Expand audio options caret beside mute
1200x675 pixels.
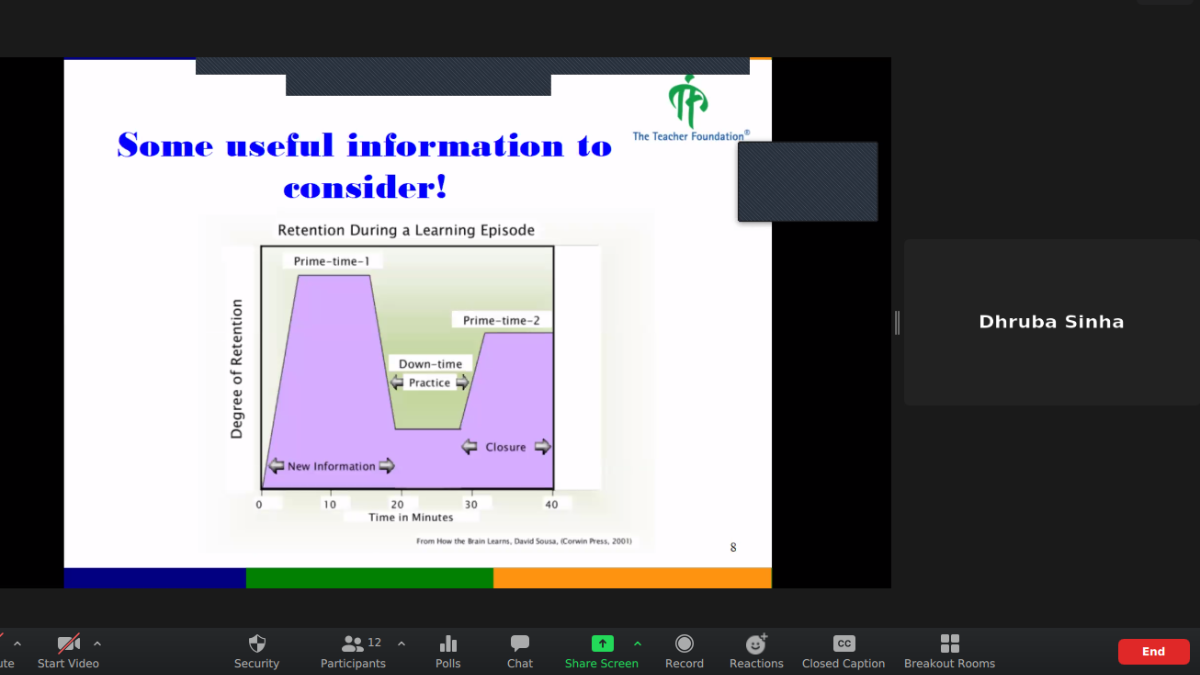point(17,643)
